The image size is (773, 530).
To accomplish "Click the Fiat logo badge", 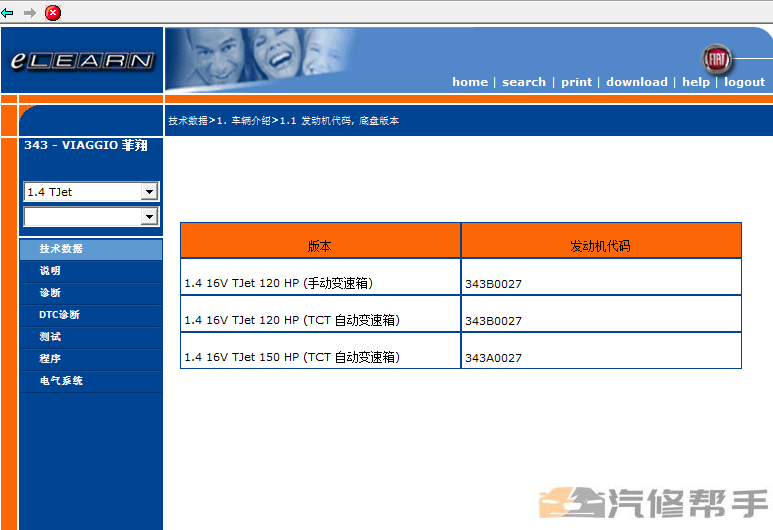I will click(x=717, y=60).
